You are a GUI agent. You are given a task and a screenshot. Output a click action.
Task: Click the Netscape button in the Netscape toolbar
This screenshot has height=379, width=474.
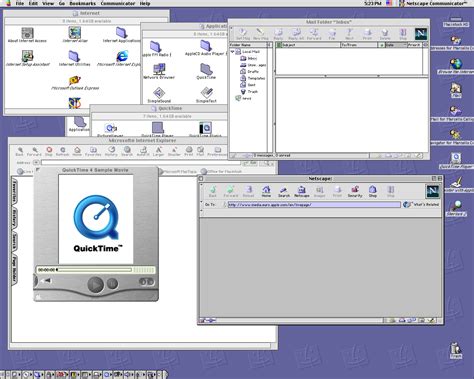(302, 192)
